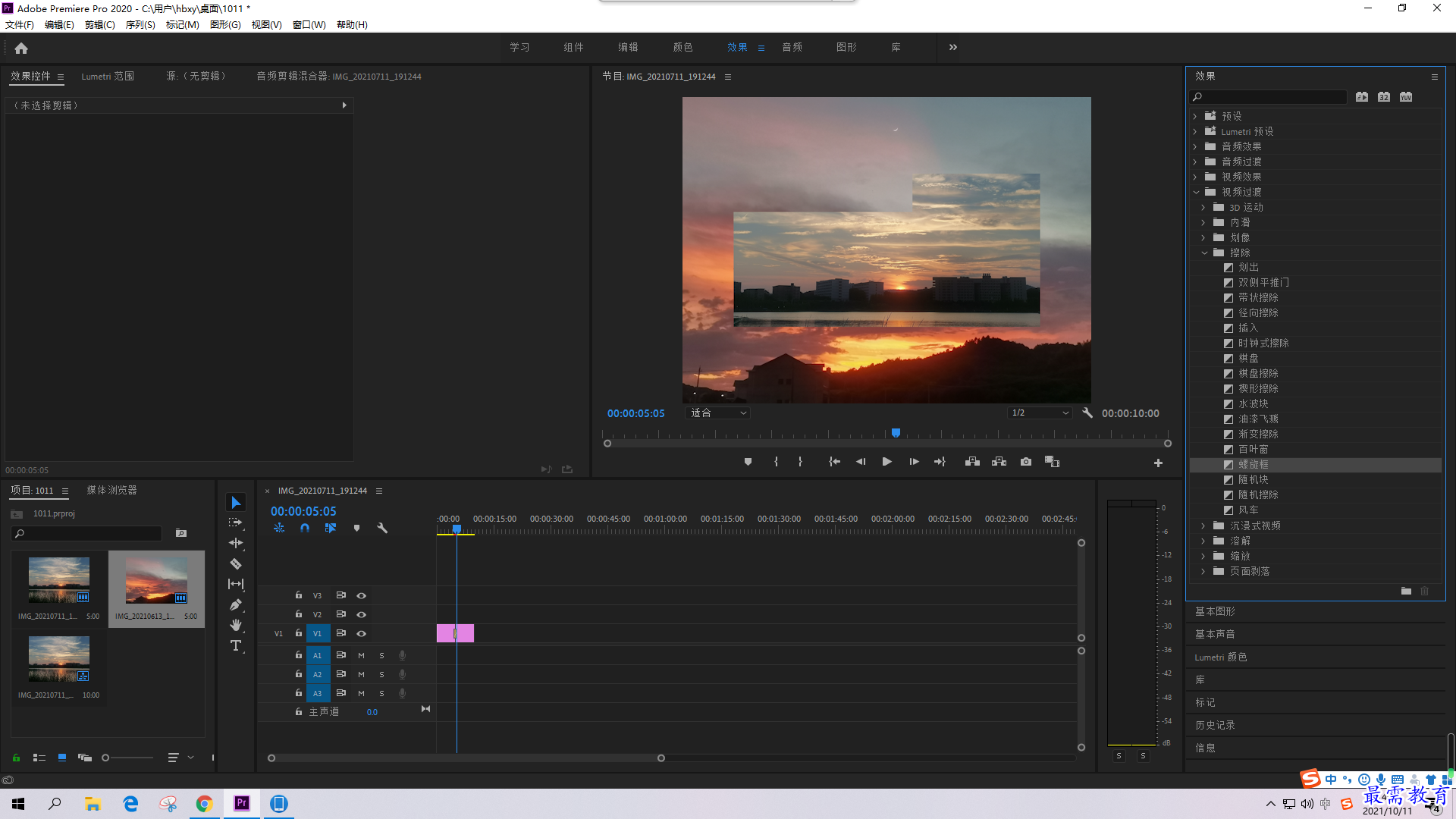Screen dimensions: 1456x819
Task: Mute audio track A1
Action: point(361,656)
